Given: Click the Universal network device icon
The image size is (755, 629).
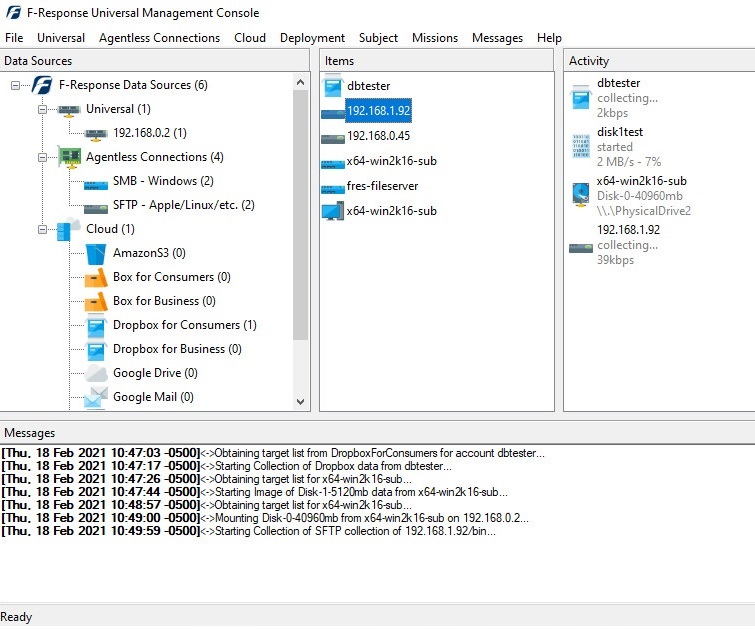Looking at the screenshot, I should (69, 110).
